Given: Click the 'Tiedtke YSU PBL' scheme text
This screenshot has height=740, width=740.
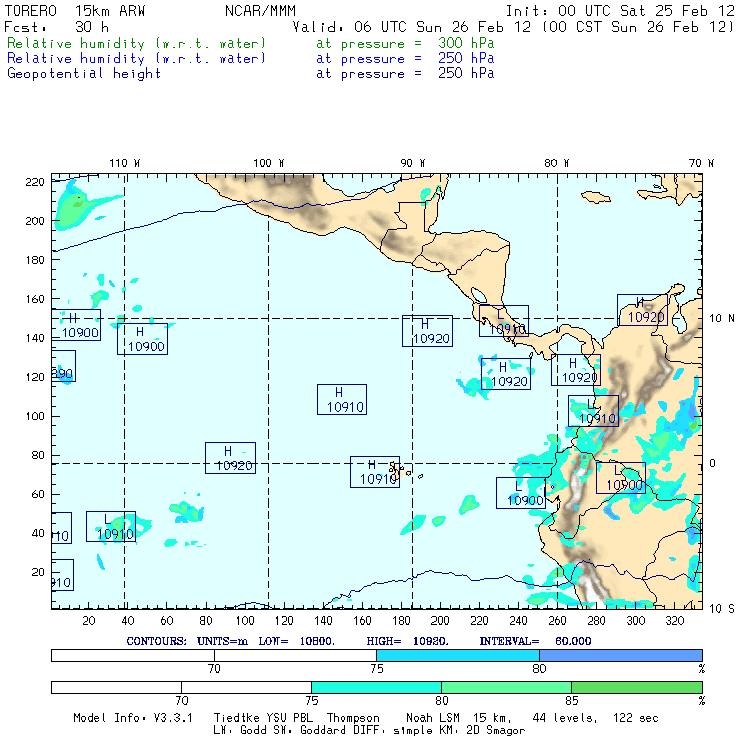Looking at the screenshot, I should point(263,718).
